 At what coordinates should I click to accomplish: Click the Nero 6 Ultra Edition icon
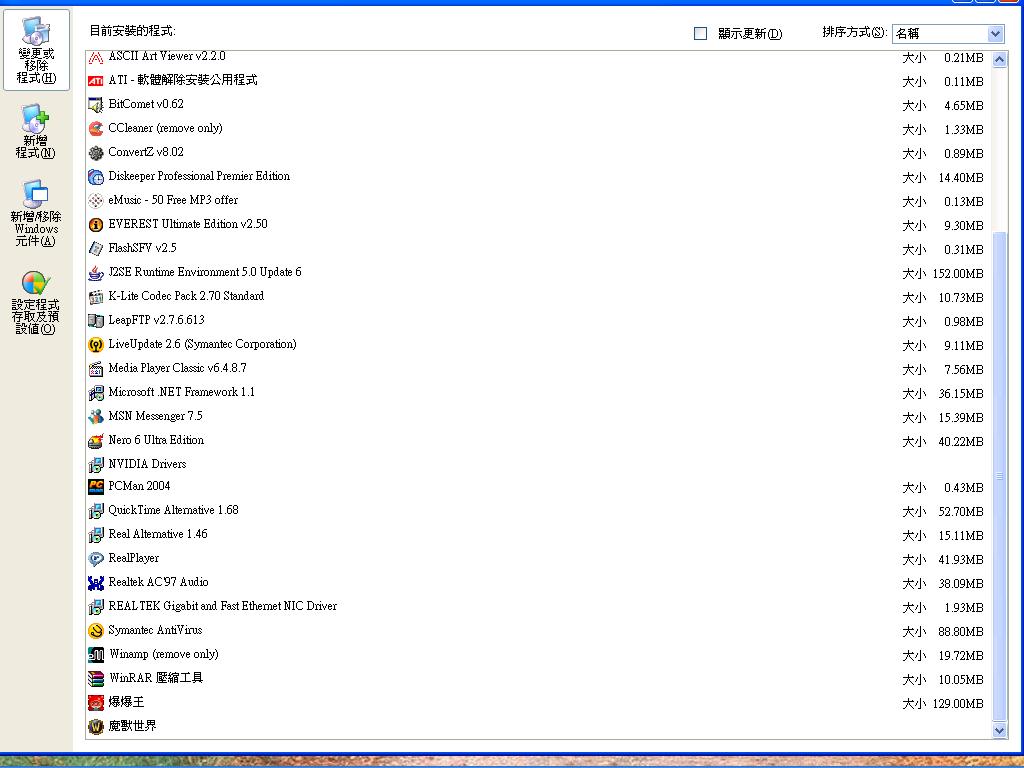(x=95, y=441)
